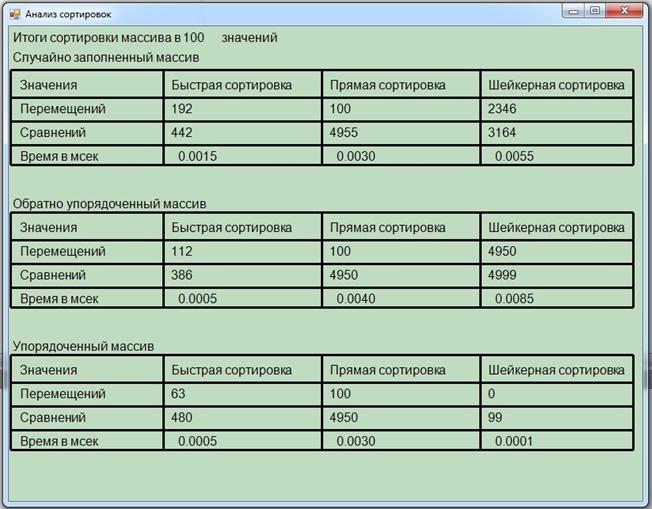Select cell with value 4955
Image resolution: width=652 pixels, height=509 pixels.
(401, 133)
